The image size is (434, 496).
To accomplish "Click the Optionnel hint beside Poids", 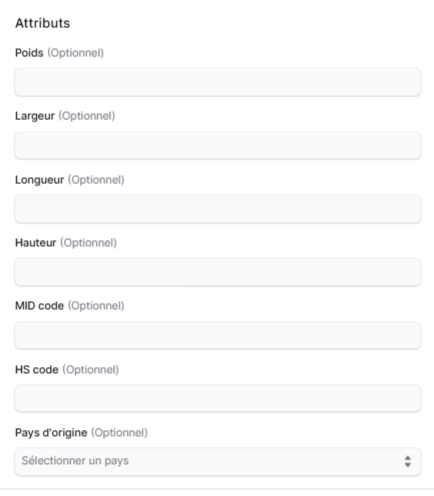I will [76, 53].
